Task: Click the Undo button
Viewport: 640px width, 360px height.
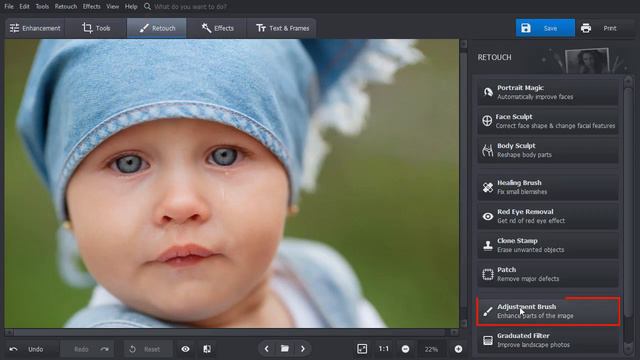Action: click(x=27, y=349)
